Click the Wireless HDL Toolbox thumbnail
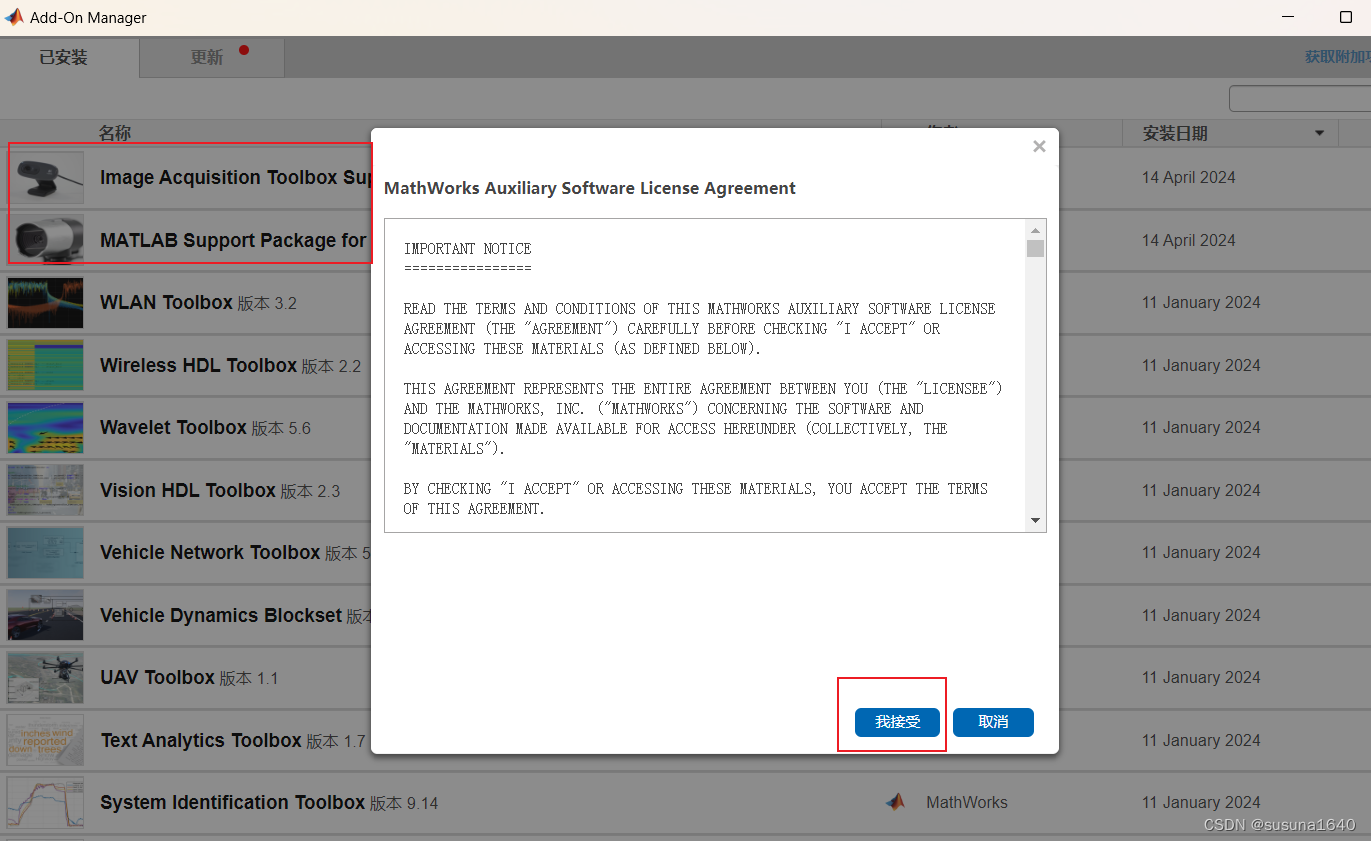1371x841 pixels. click(x=46, y=365)
